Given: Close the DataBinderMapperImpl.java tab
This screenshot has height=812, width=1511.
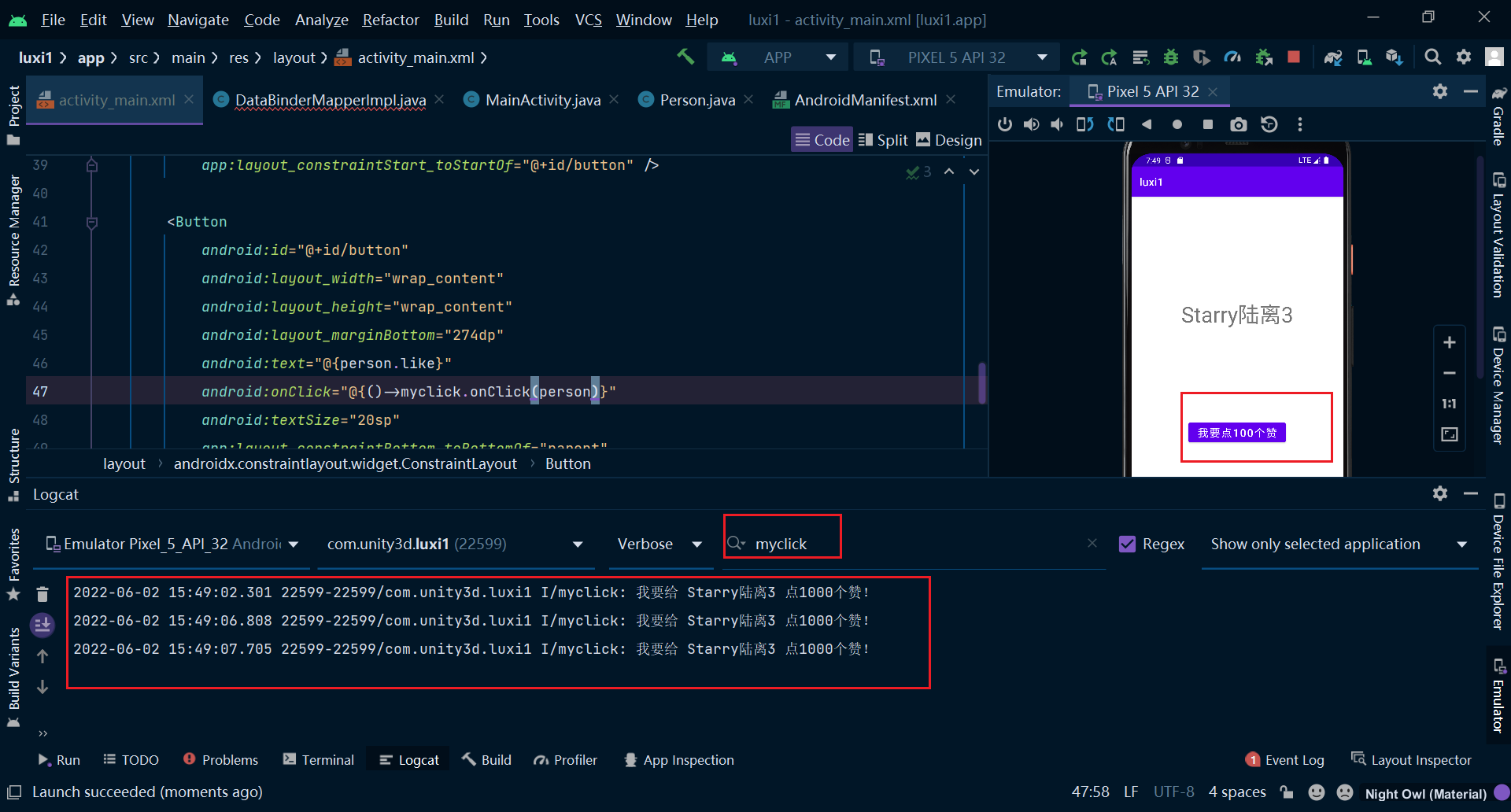Looking at the screenshot, I should tap(439, 99).
